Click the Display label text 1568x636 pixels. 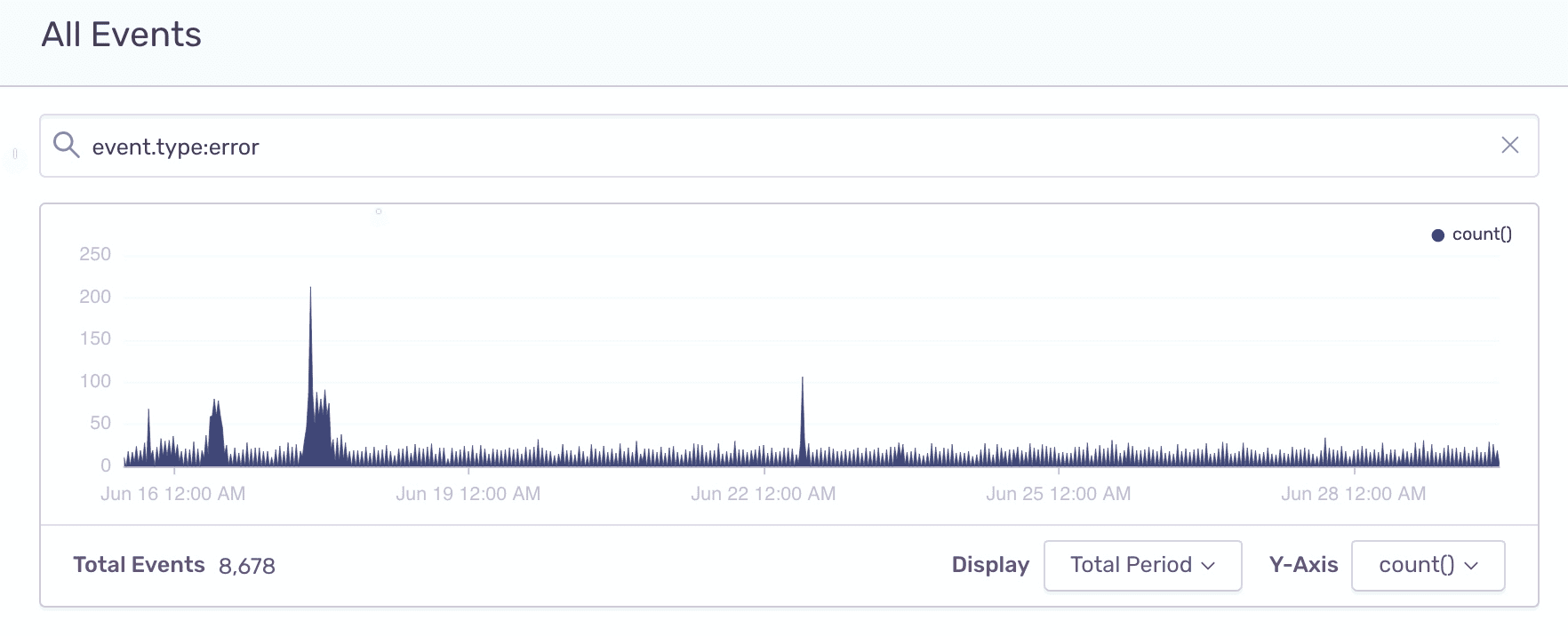click(989, 565)
